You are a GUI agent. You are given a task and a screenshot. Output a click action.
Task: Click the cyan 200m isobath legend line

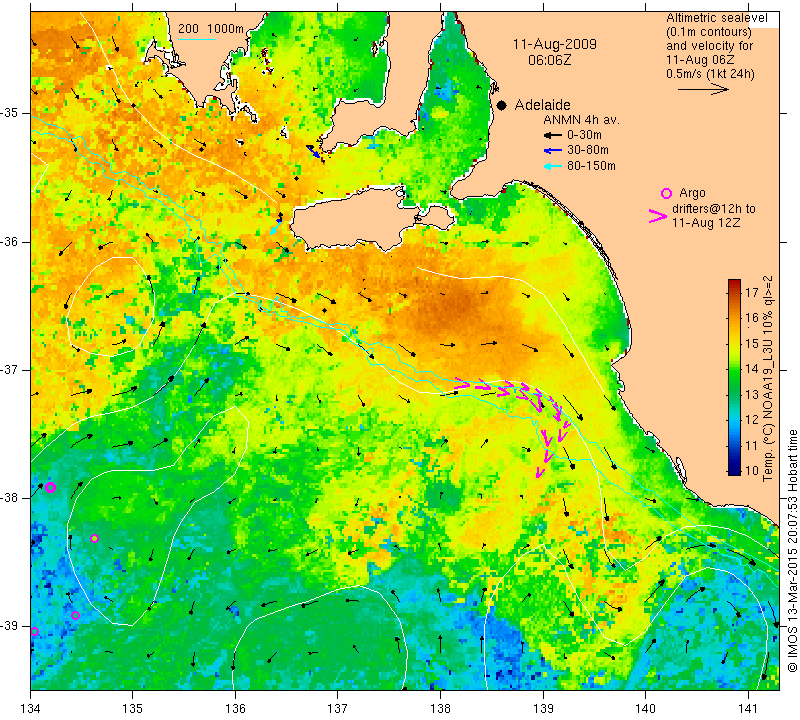click(197, 39)
